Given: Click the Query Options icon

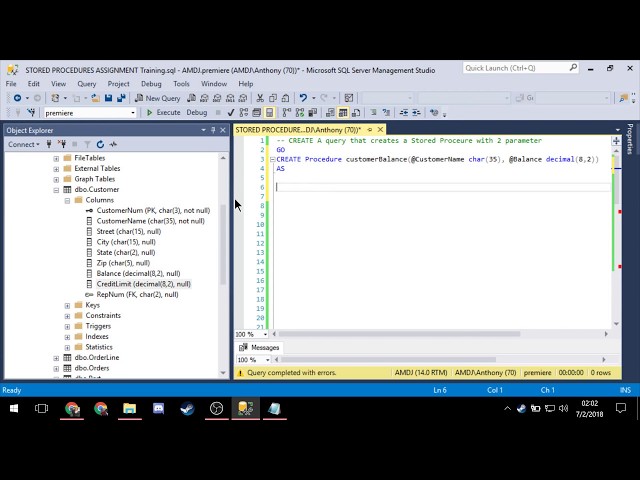Looking at the screenshot, I should click(x=257, y=113).
